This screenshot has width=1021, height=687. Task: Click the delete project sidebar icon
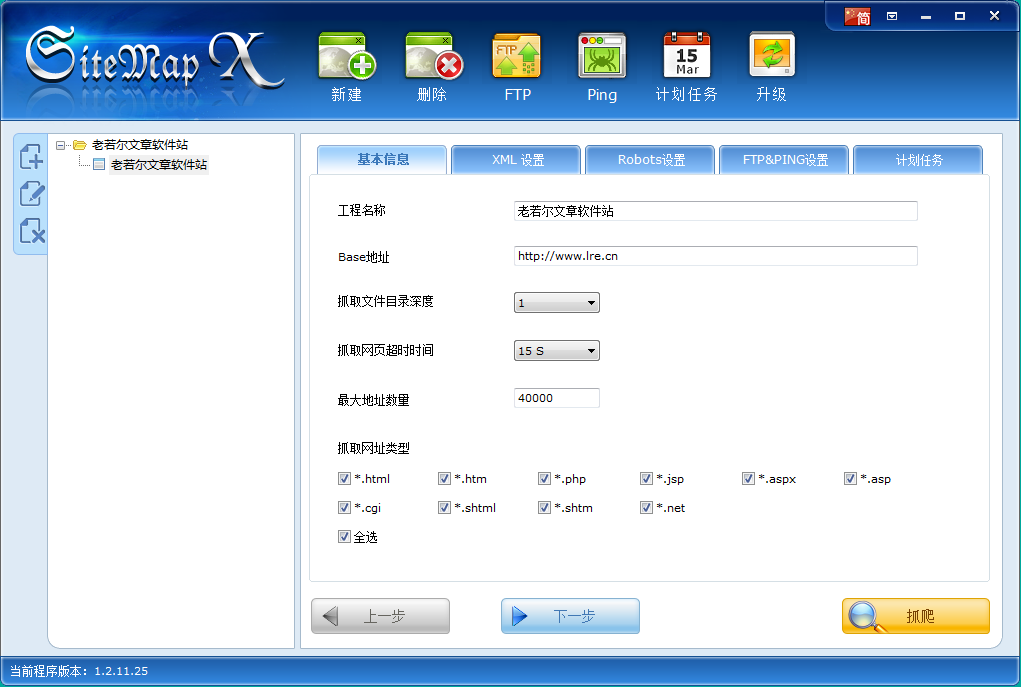point(32,231)
